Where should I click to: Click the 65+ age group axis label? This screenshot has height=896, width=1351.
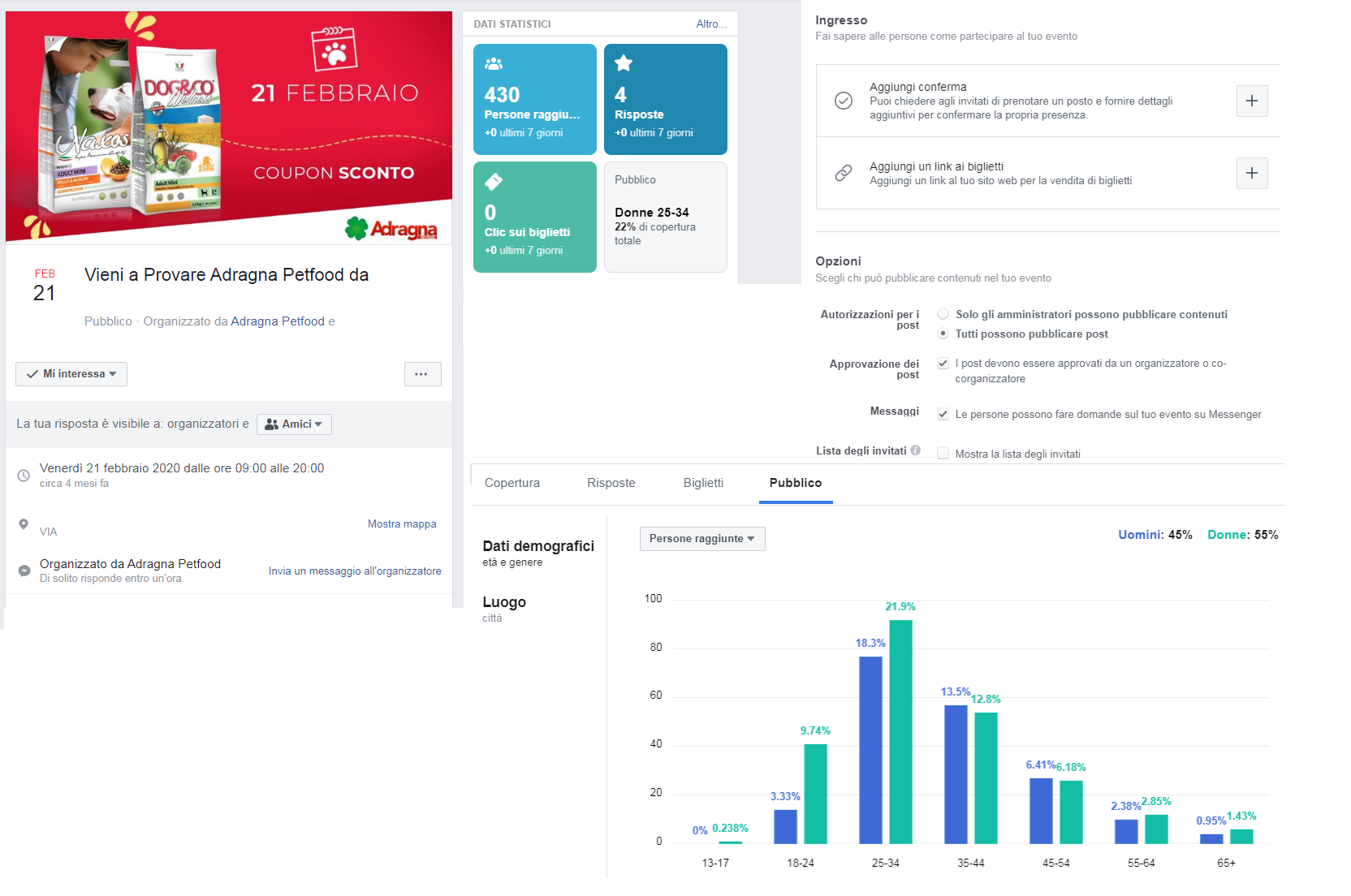click(x=1226, y=863)
